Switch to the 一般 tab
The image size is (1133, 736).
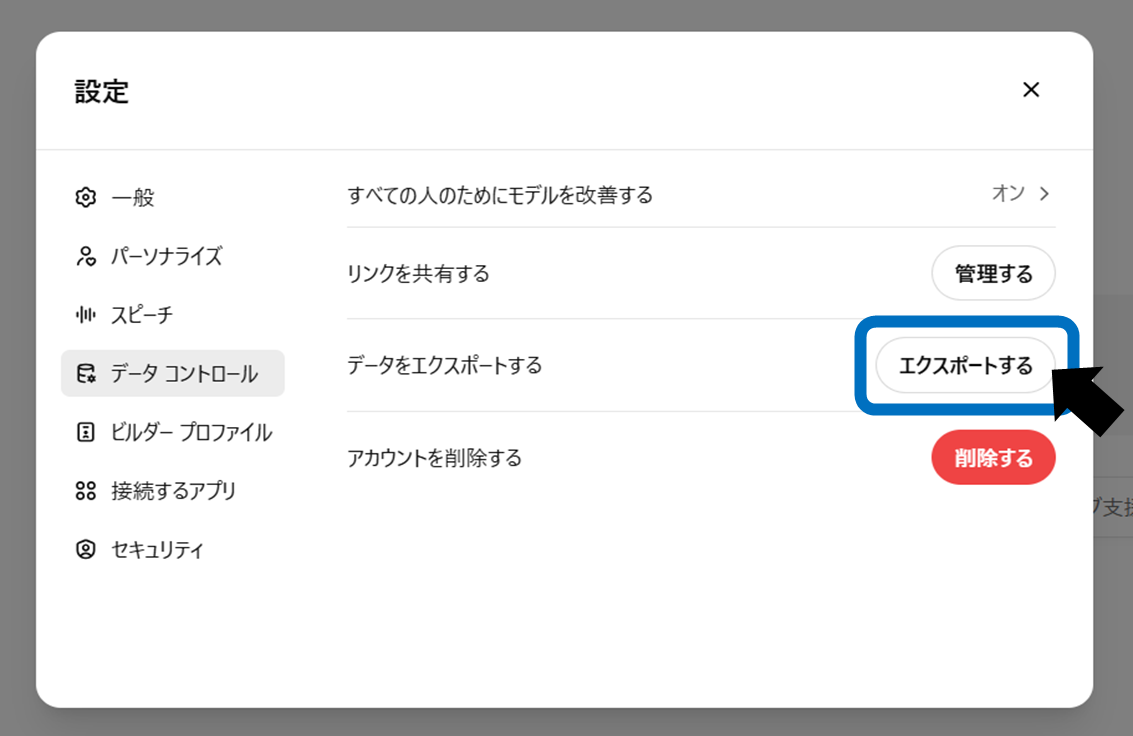(133, 197)
